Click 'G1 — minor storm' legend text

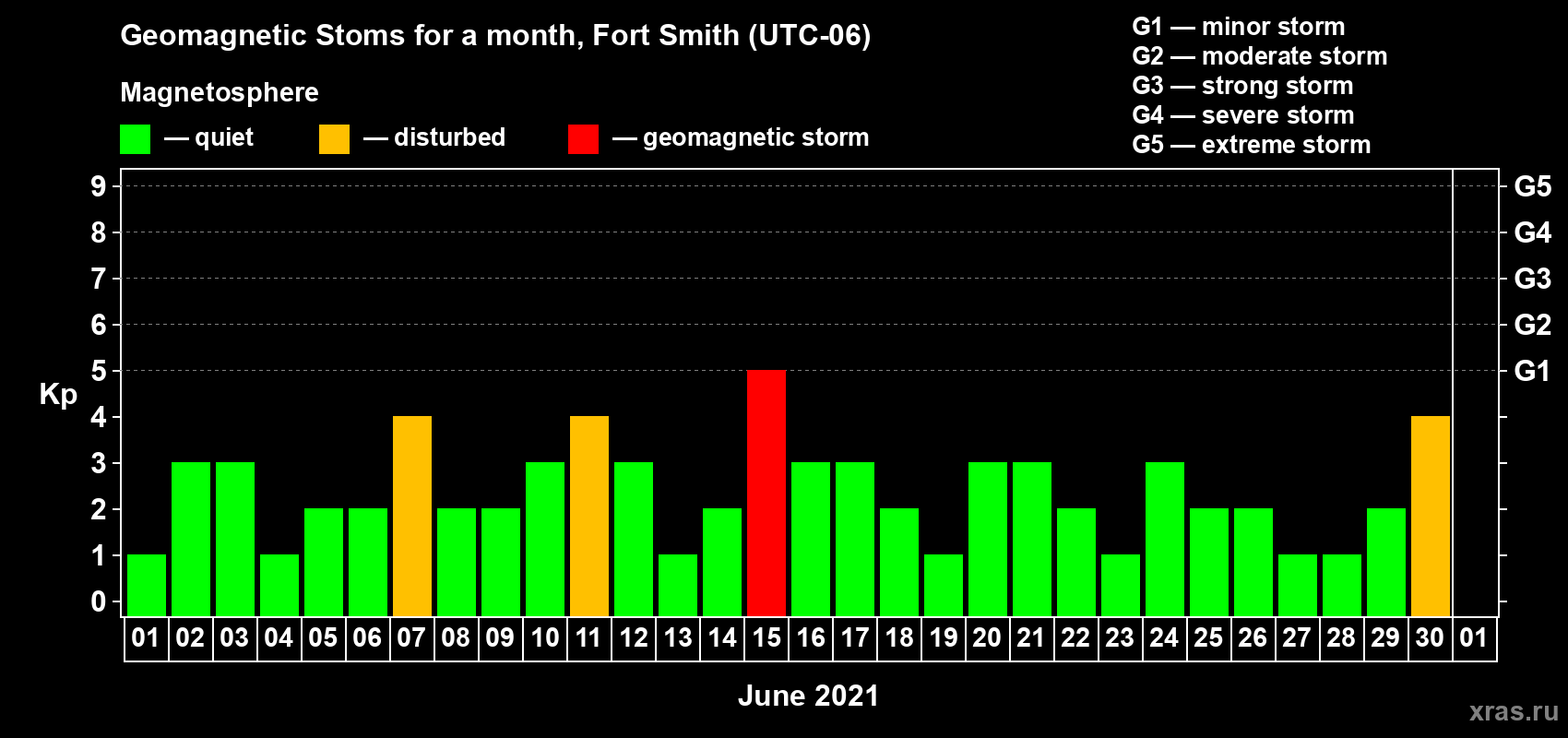click(1239, 27)
